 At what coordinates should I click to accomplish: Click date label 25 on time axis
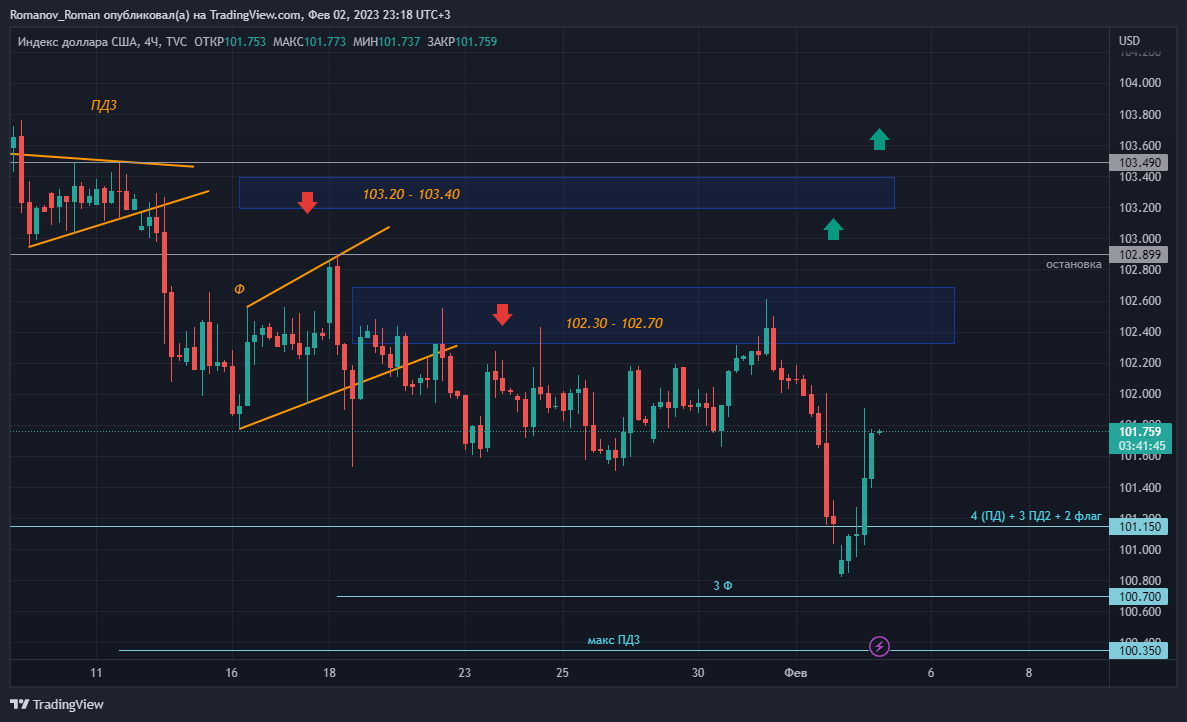pyautogui.click(x=562, y=673)
